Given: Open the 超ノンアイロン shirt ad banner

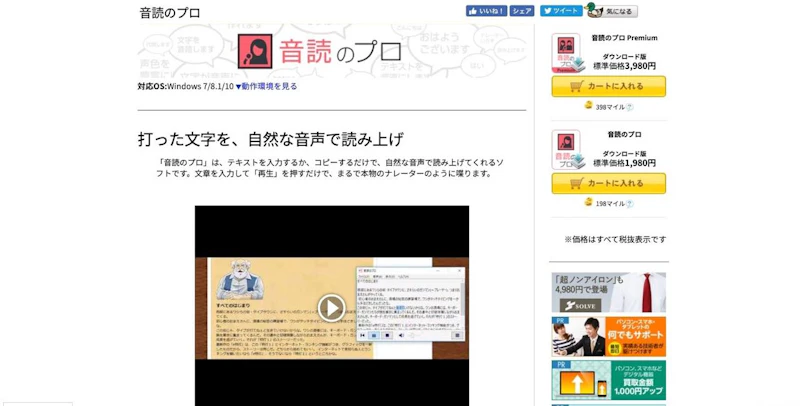Looking at the screenshot, I should point(609,292).
